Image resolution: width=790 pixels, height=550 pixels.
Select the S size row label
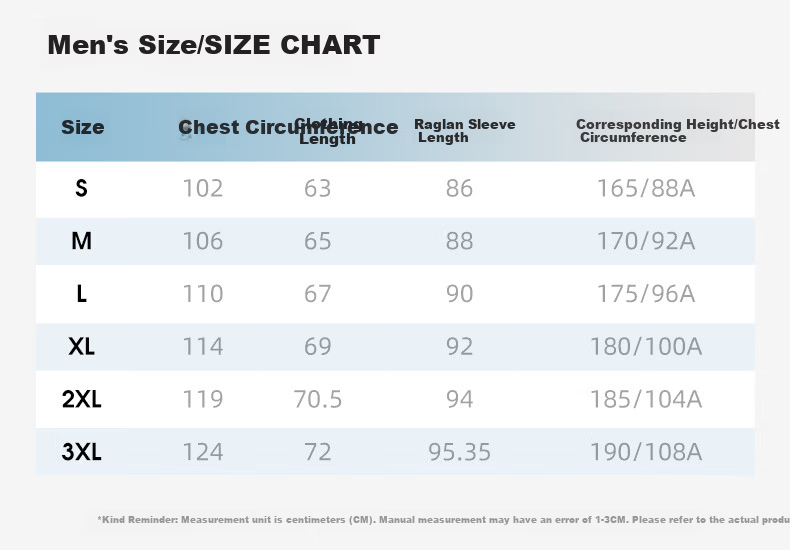click(x=82, y=188)
